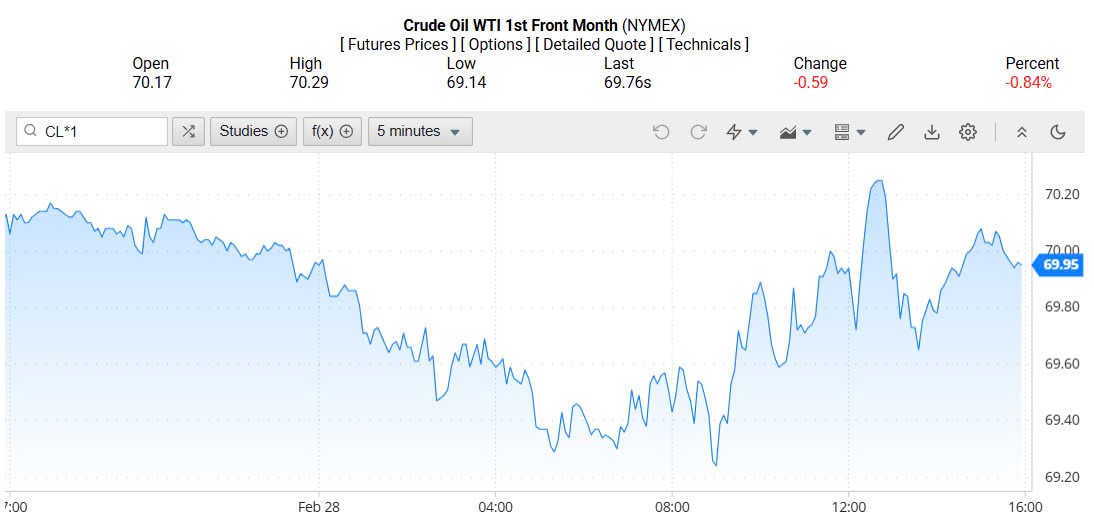Open the Detailed Quote link
Image resolution: width=1094 pixels, height=519 pixels.
pos(595,44)
